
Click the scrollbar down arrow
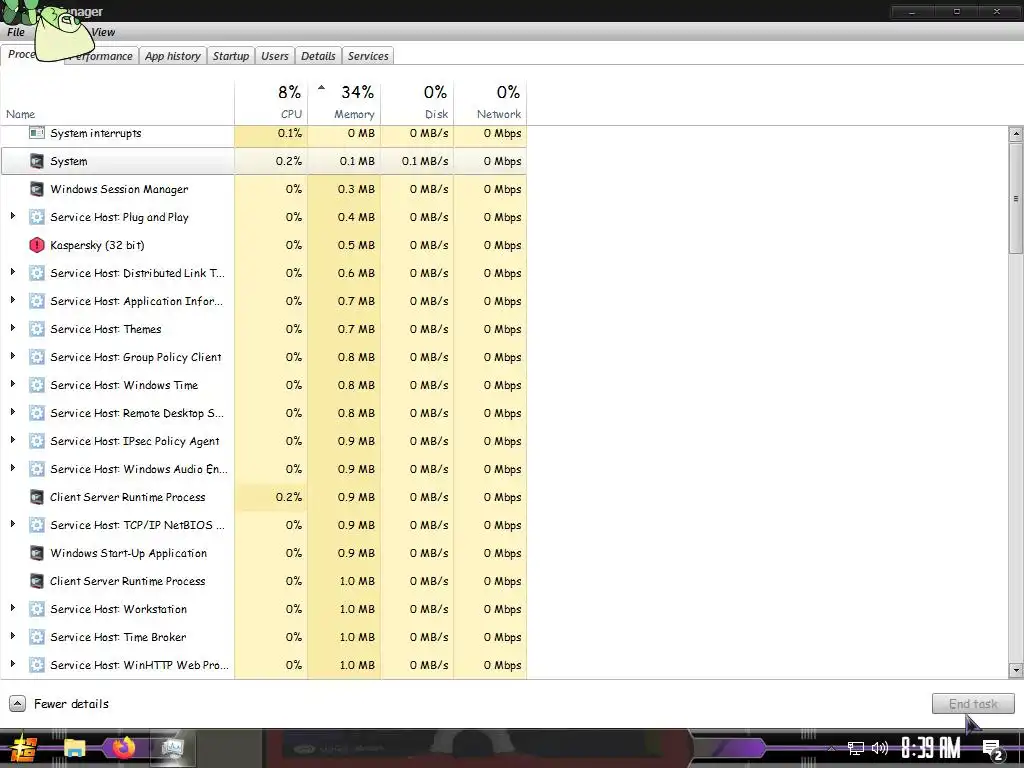(1016, 670)
